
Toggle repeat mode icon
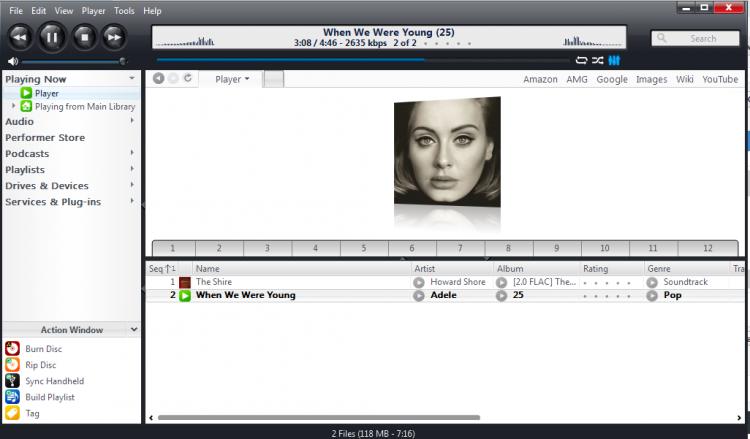point(581,60)
